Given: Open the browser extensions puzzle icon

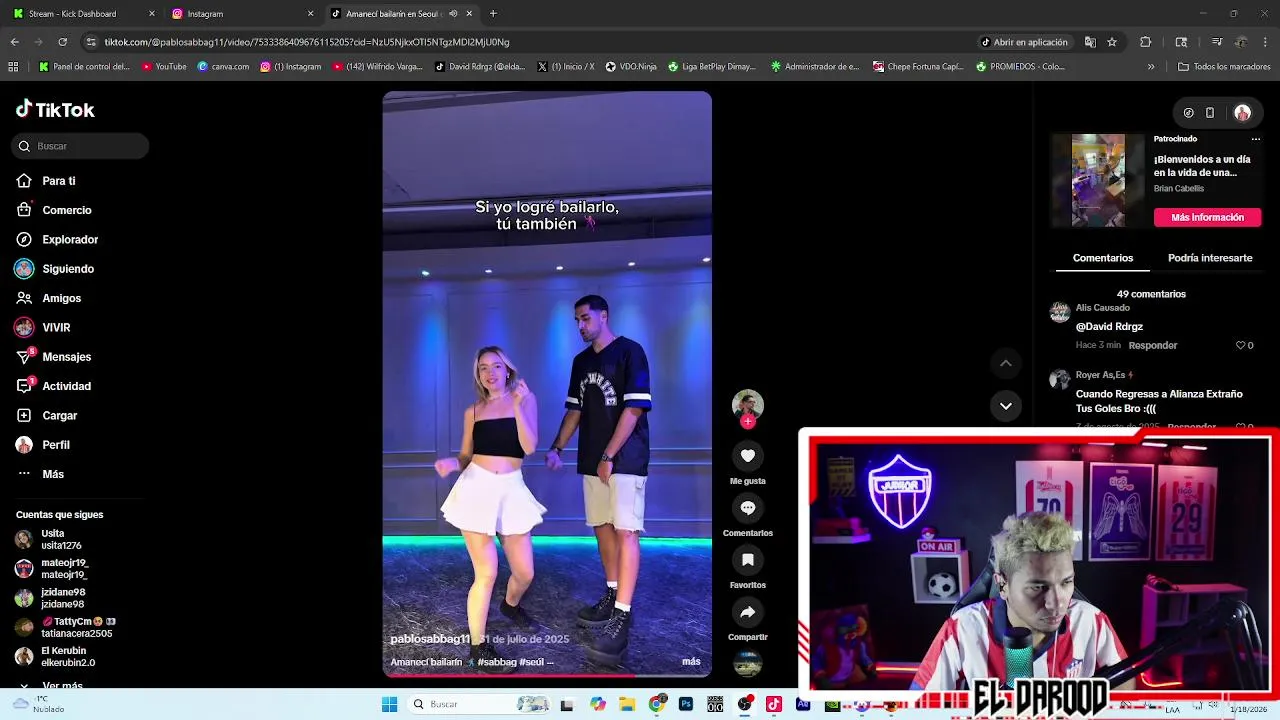Looking at the screenshot, I should 1146,42.
